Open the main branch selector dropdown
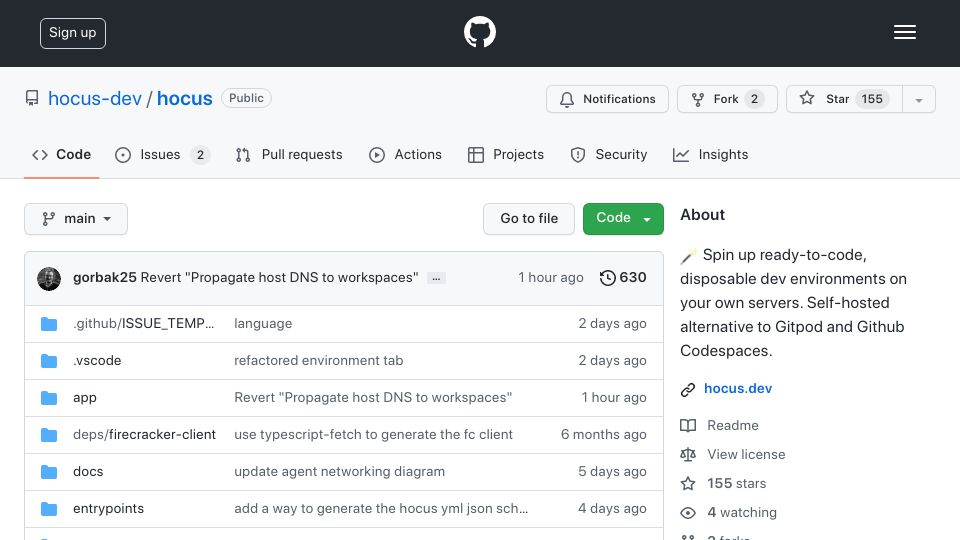Screen dimensions: 960x540 point(76,219)
